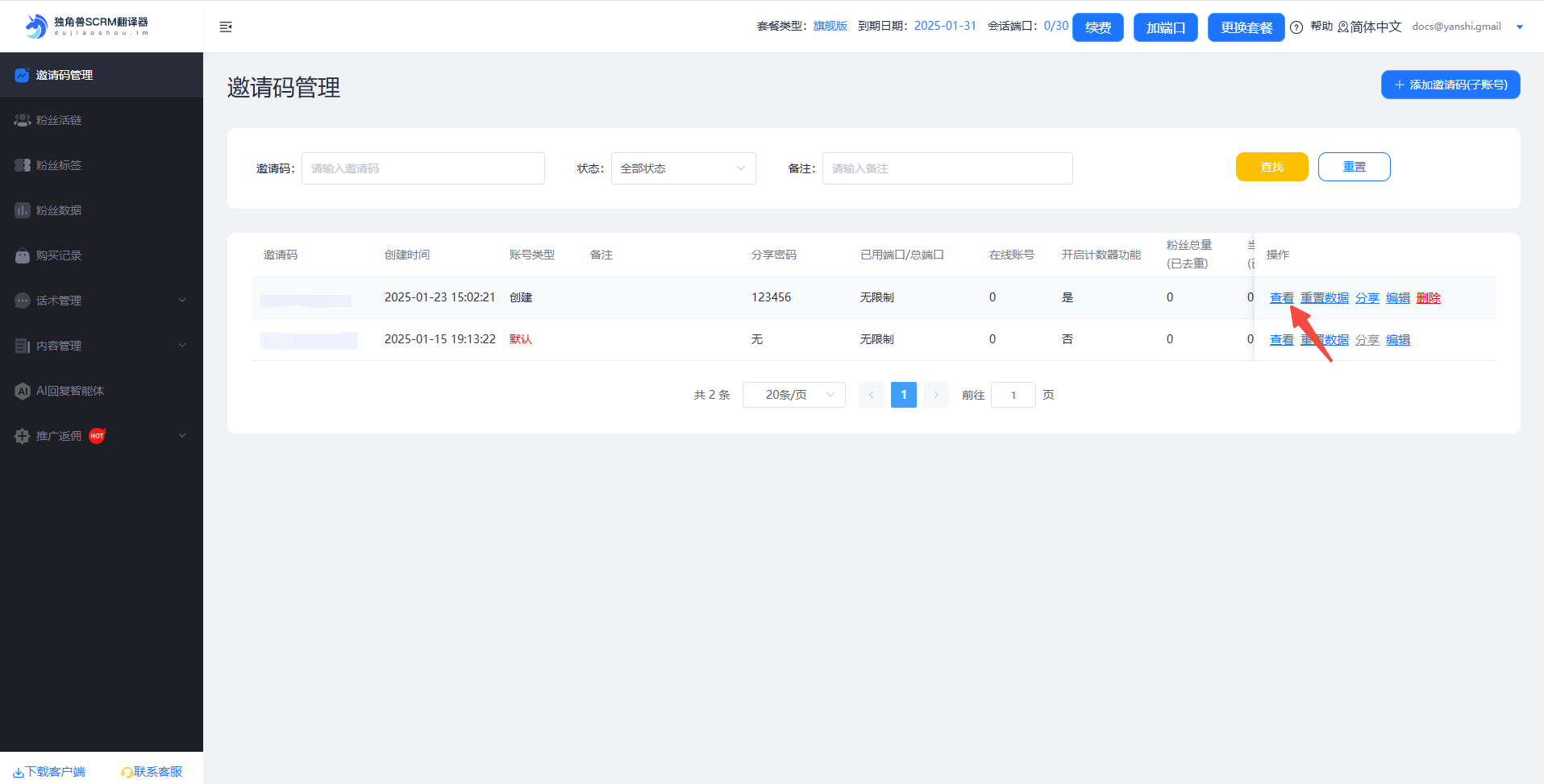Click 添加邀请码(子账号) button
The height and width of the screenshot is (784, 1544).
[x=1450, y=85]
